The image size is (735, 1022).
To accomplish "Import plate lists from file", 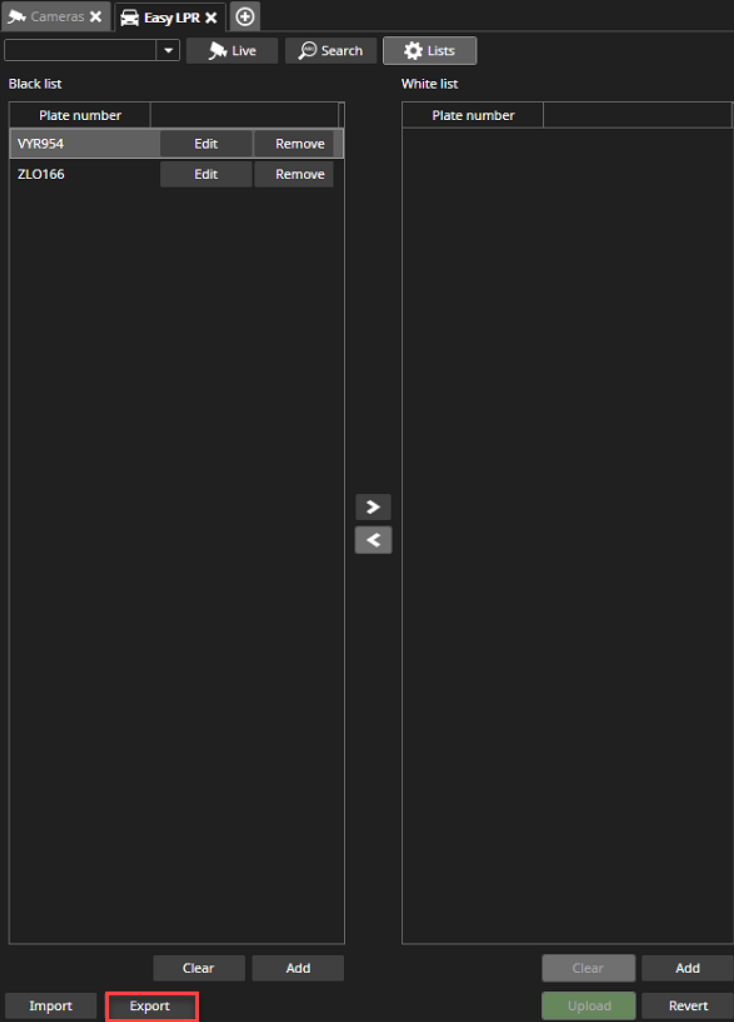I will click(51, 1006).
